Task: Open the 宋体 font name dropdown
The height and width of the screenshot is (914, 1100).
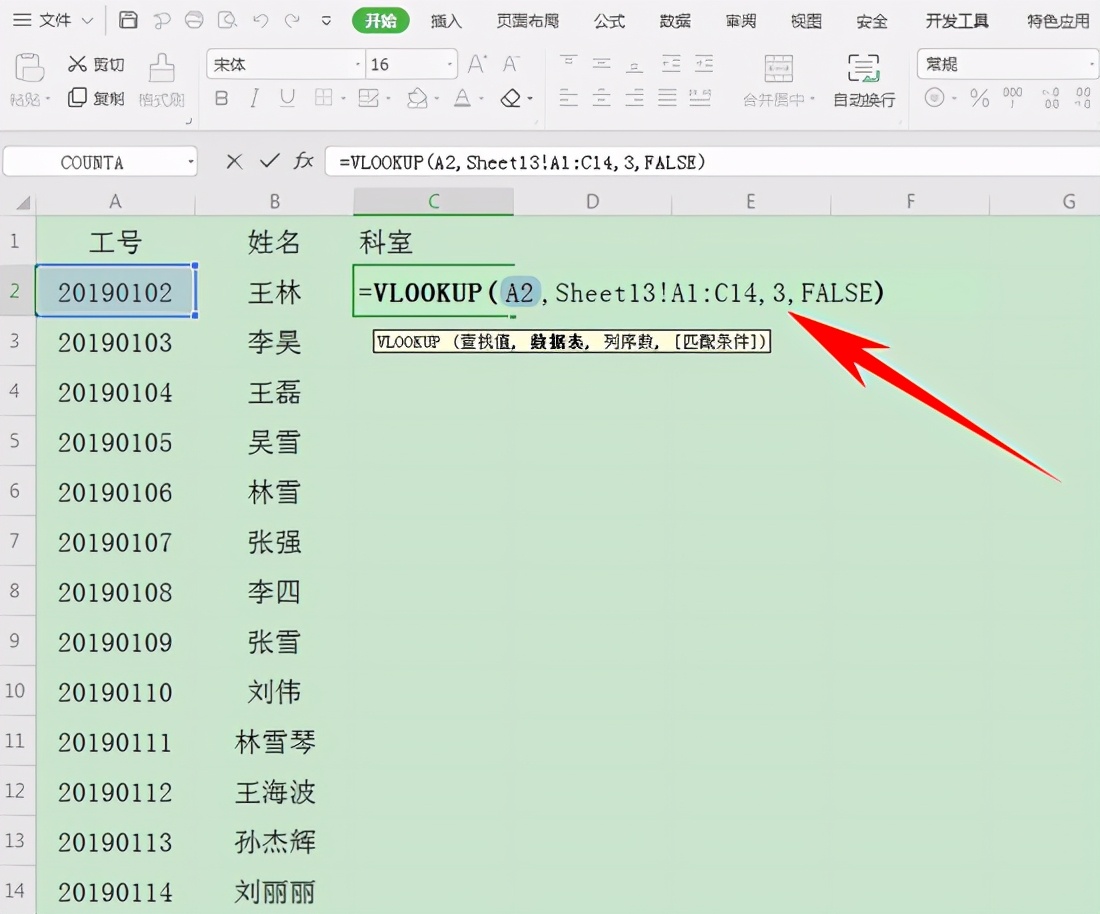Action: 357,65
